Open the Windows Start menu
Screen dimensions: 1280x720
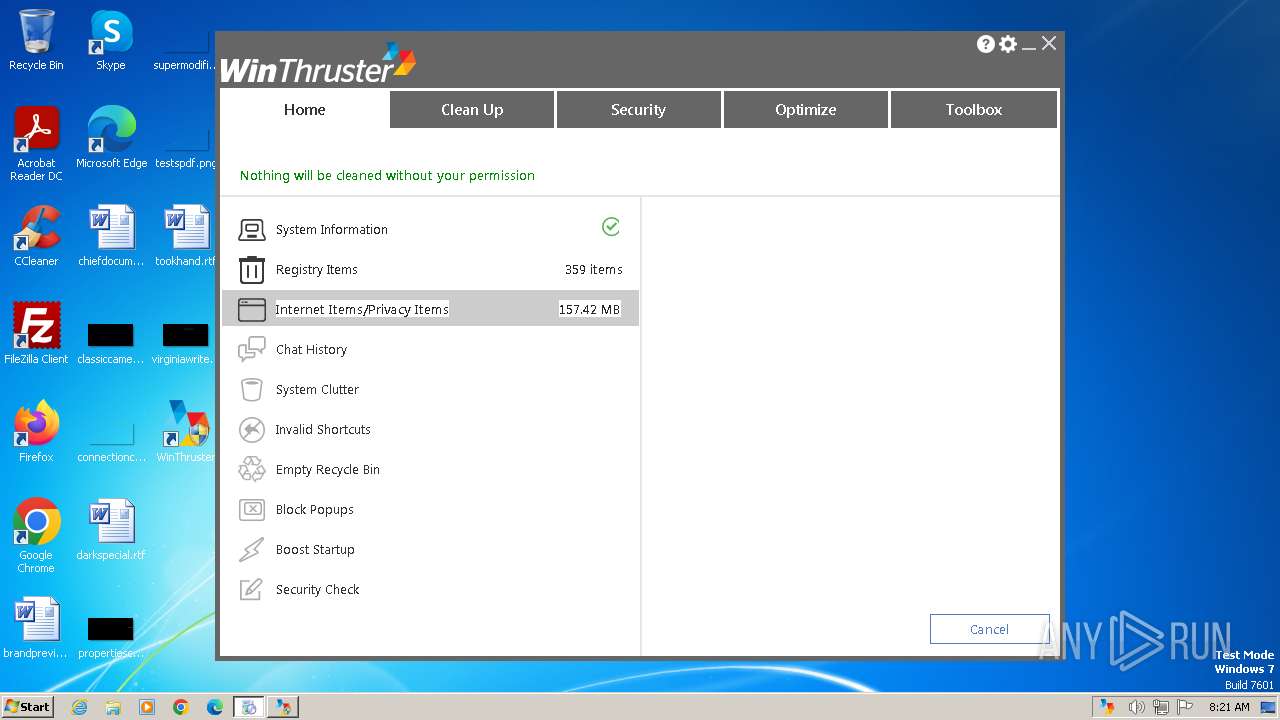pos(28,707)
